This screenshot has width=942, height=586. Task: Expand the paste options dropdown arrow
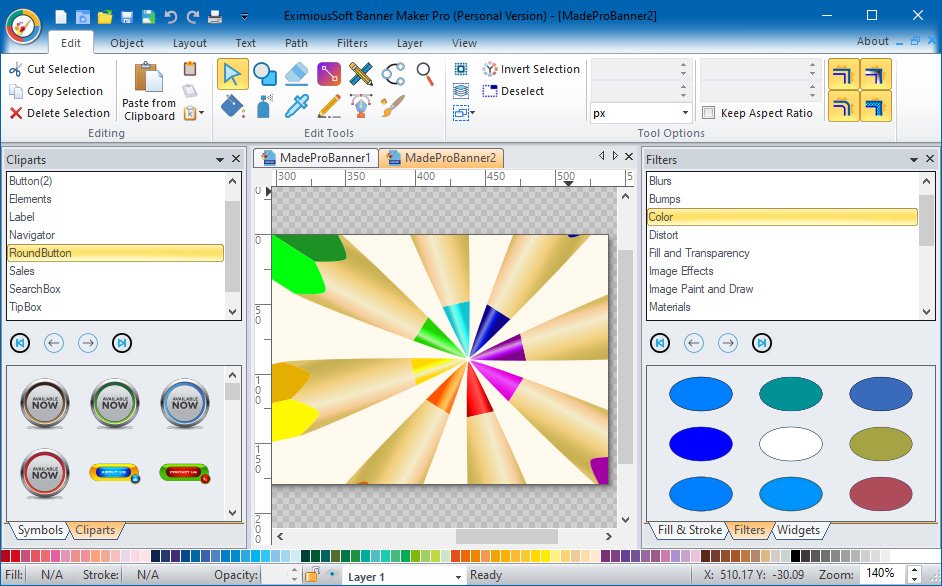coord(201,112)
